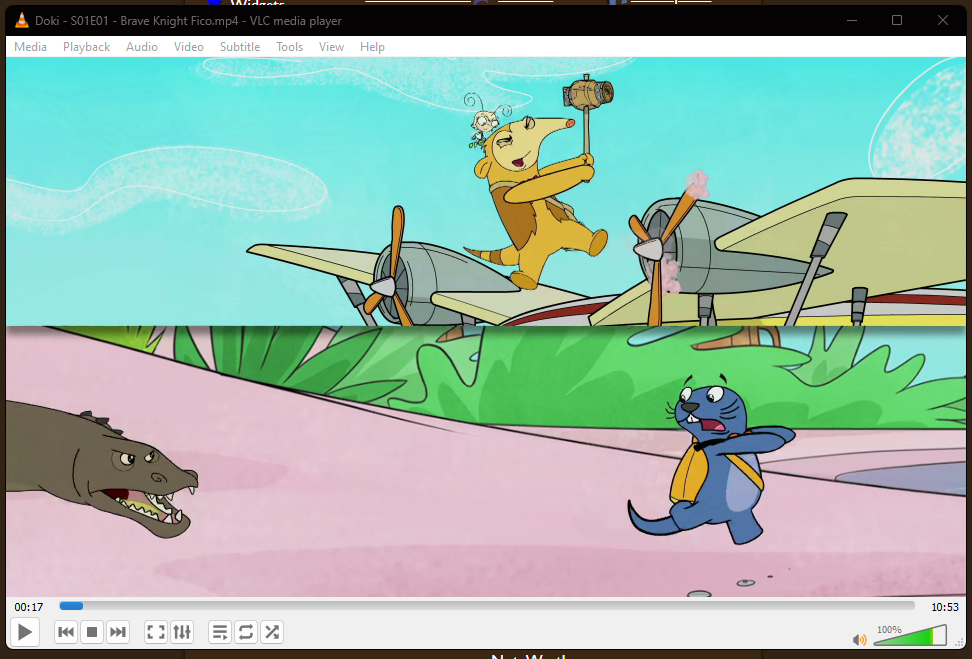This screenshot has height=659, width=972.
Task: Adjust the volume slider level
Action: 910,638
